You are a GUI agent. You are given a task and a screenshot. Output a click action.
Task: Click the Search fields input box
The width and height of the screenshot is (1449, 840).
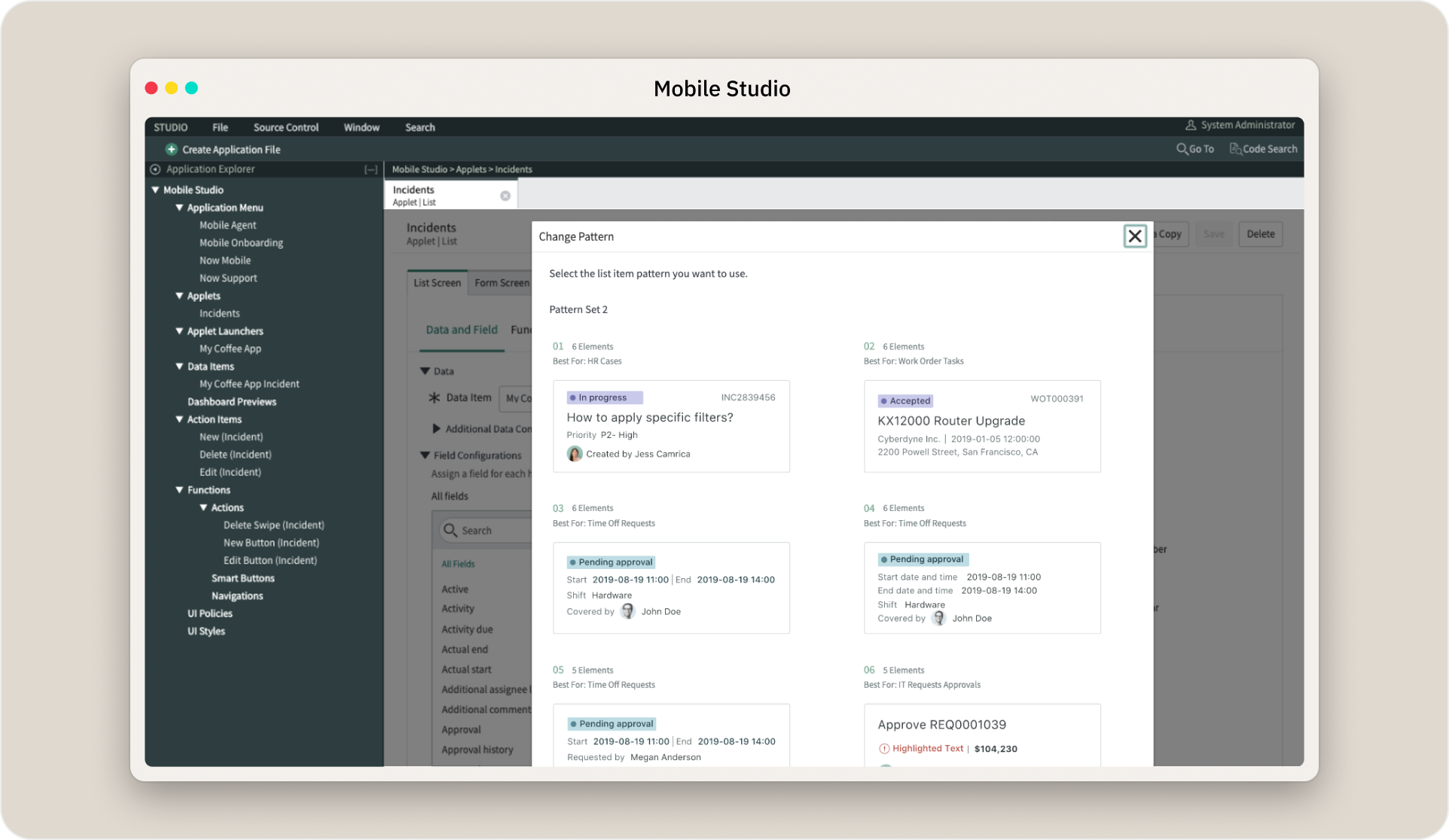click(486, 530)
